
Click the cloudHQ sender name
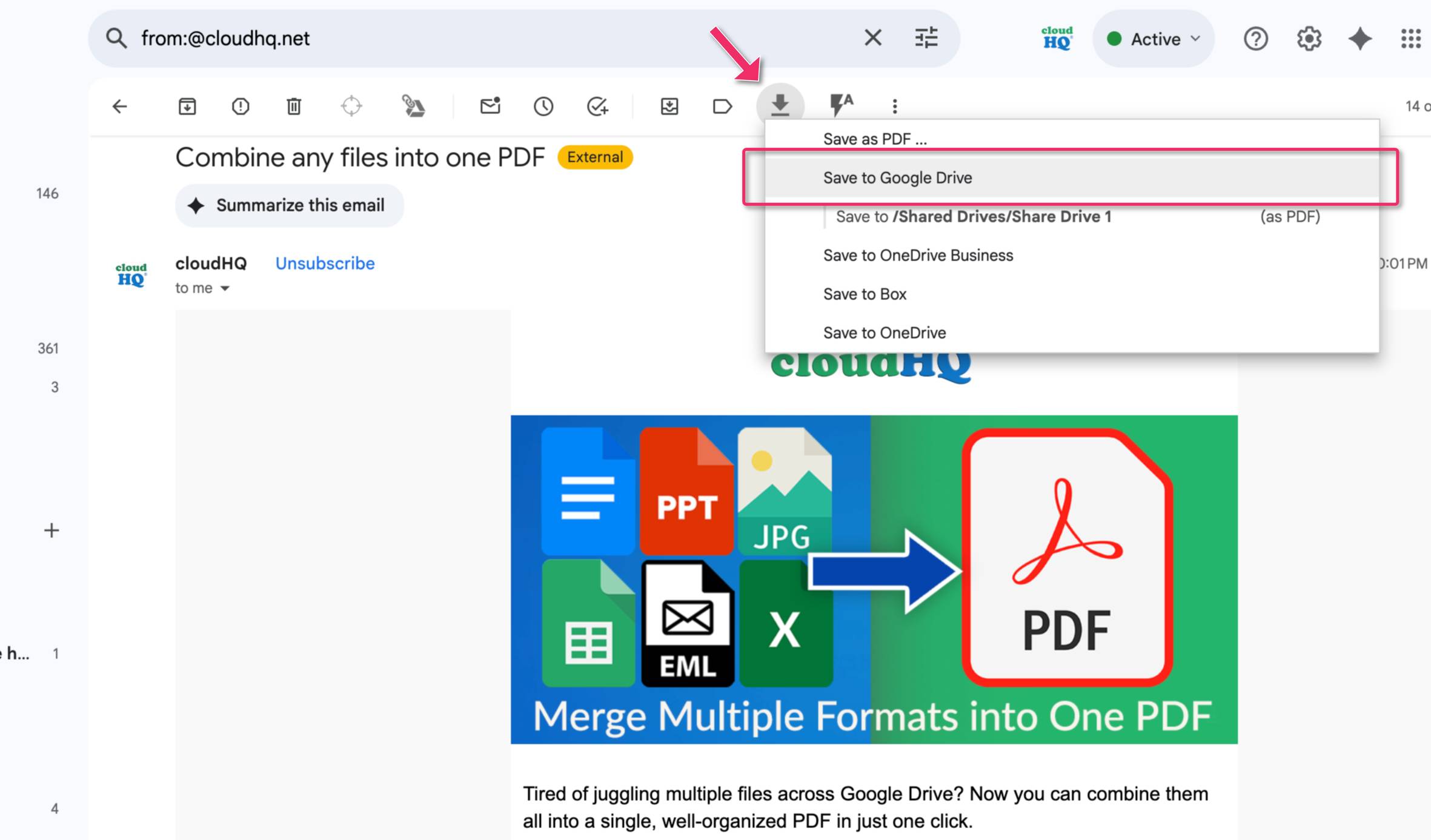coord(211,263)
